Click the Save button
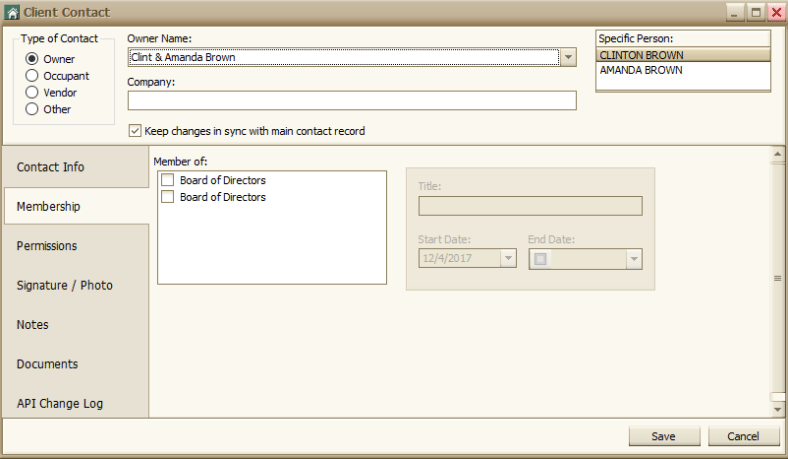 (664, 436)
